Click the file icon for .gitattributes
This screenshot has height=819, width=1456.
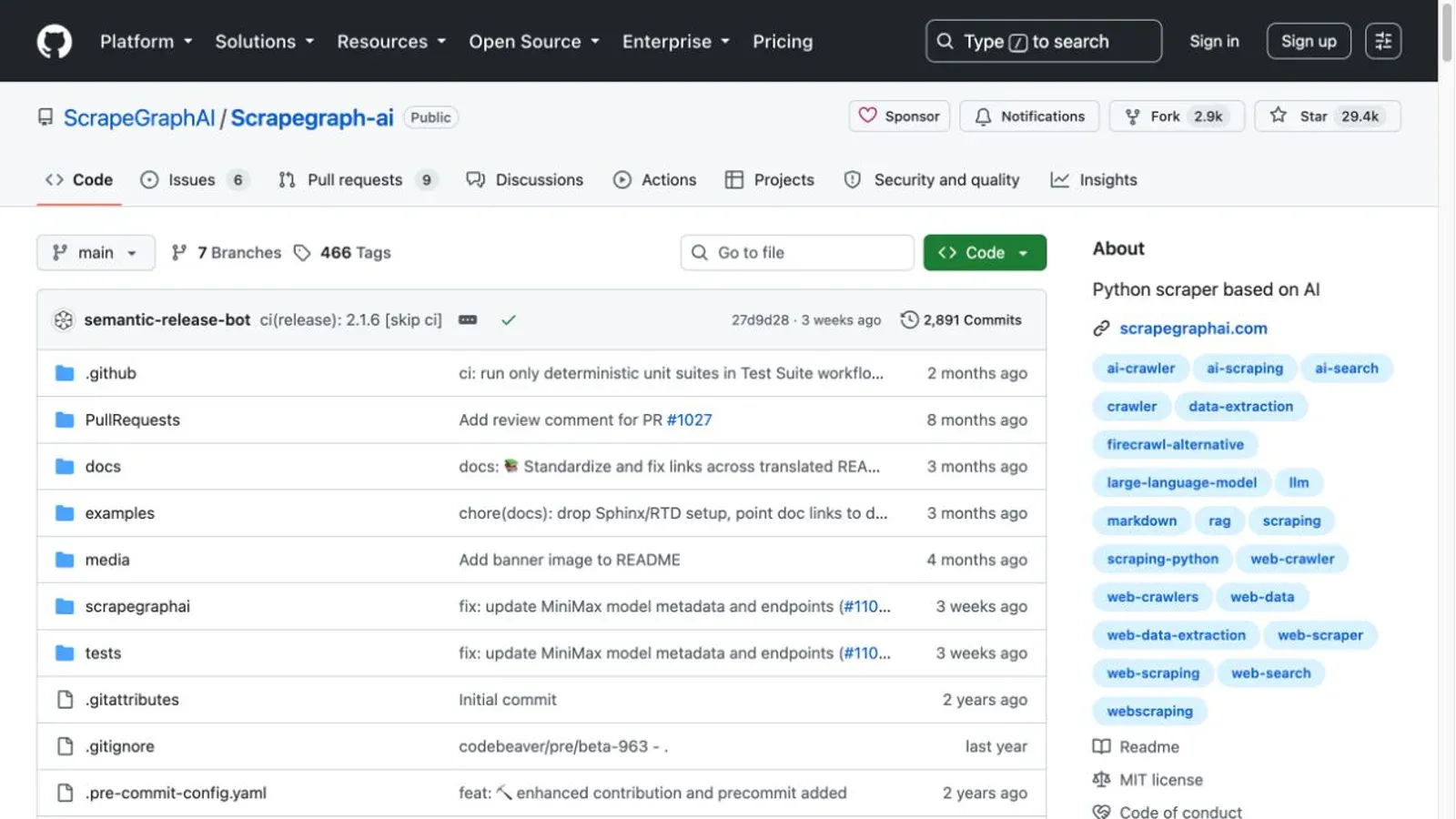click(x=65, y=699)
